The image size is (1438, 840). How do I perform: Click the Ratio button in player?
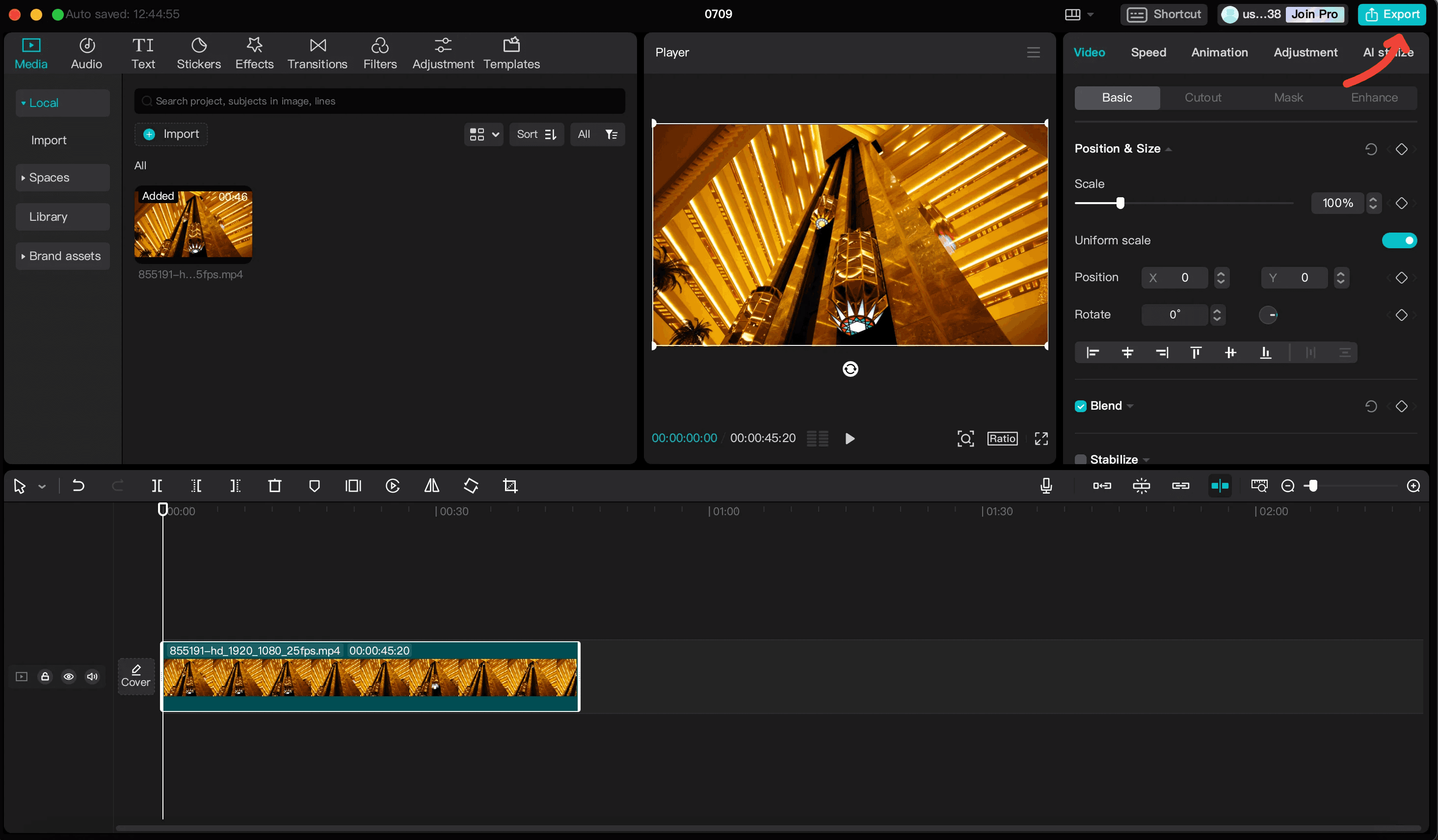pyautogui.click(x=1003, y=438)
